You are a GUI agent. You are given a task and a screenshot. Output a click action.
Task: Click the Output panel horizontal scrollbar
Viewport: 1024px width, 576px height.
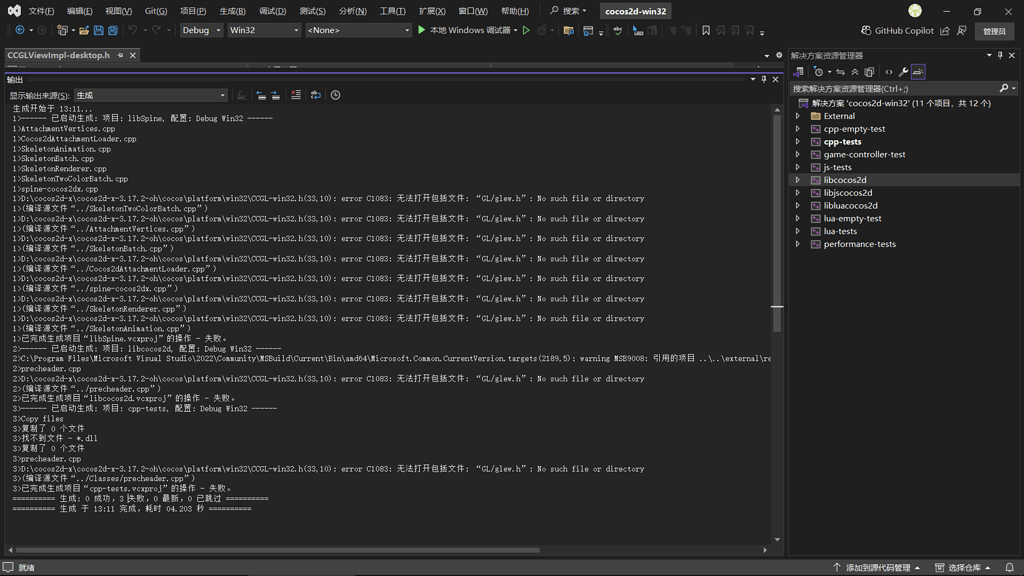coord(280,549)
